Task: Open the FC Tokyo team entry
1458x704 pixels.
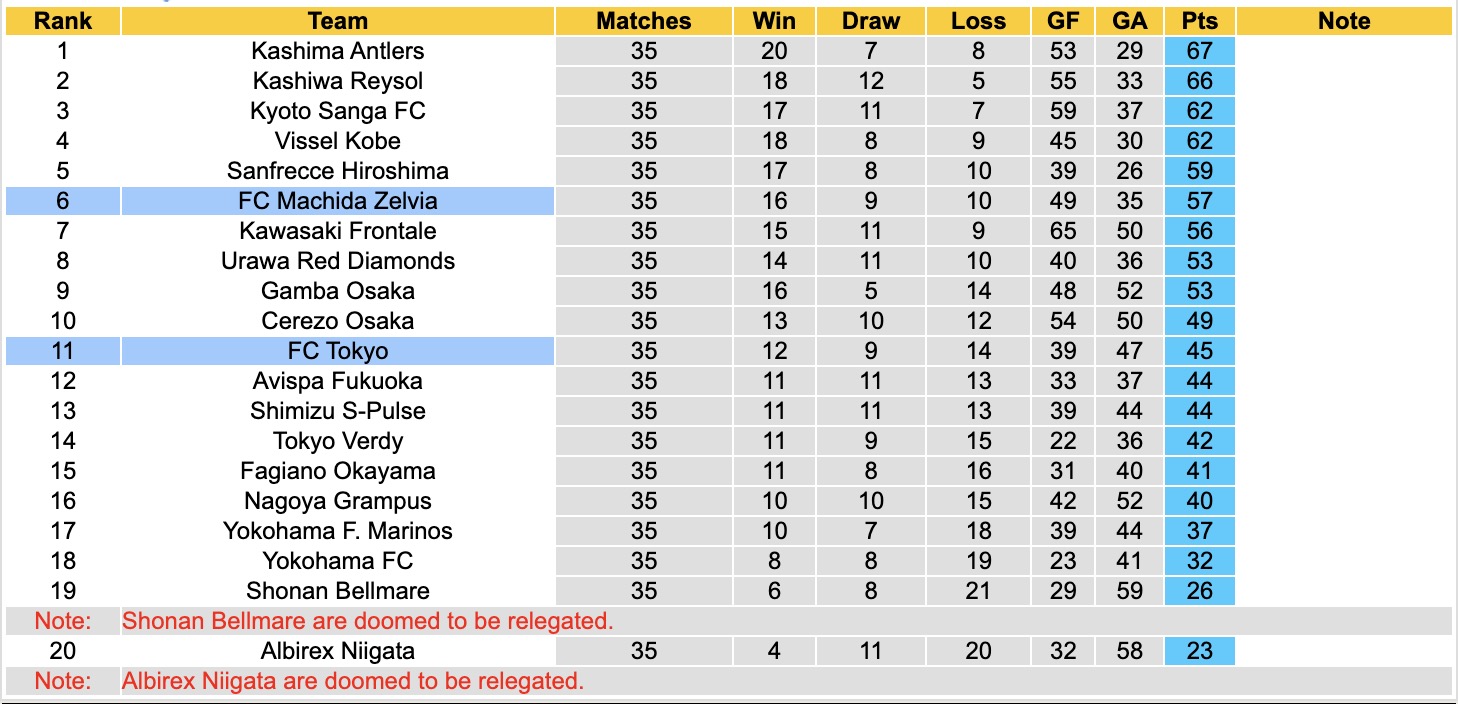Action: 338,351
